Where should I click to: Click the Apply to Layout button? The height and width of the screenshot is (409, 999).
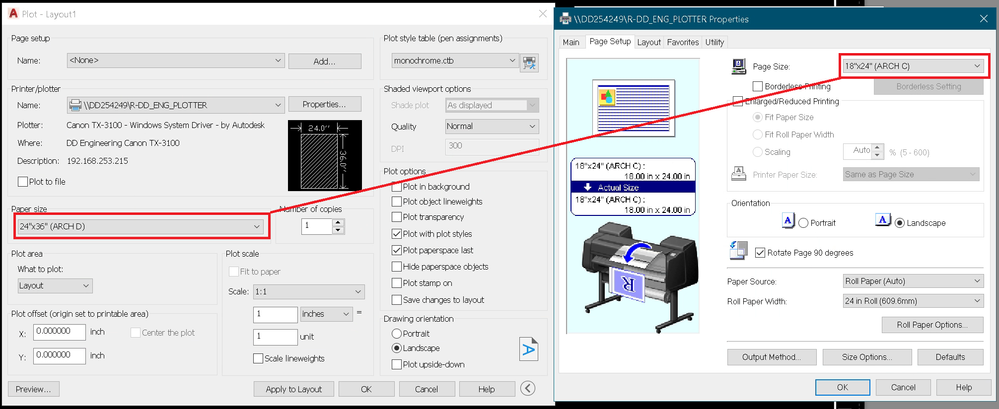coord(293,389)
